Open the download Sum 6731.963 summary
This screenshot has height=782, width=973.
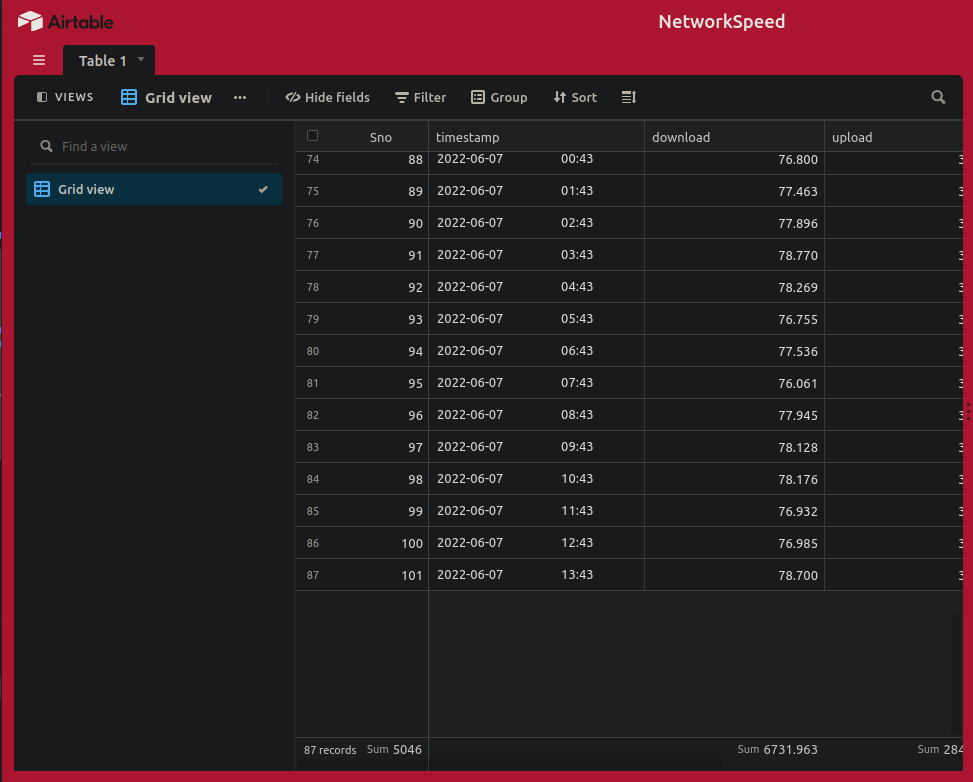tap(778, 750)
